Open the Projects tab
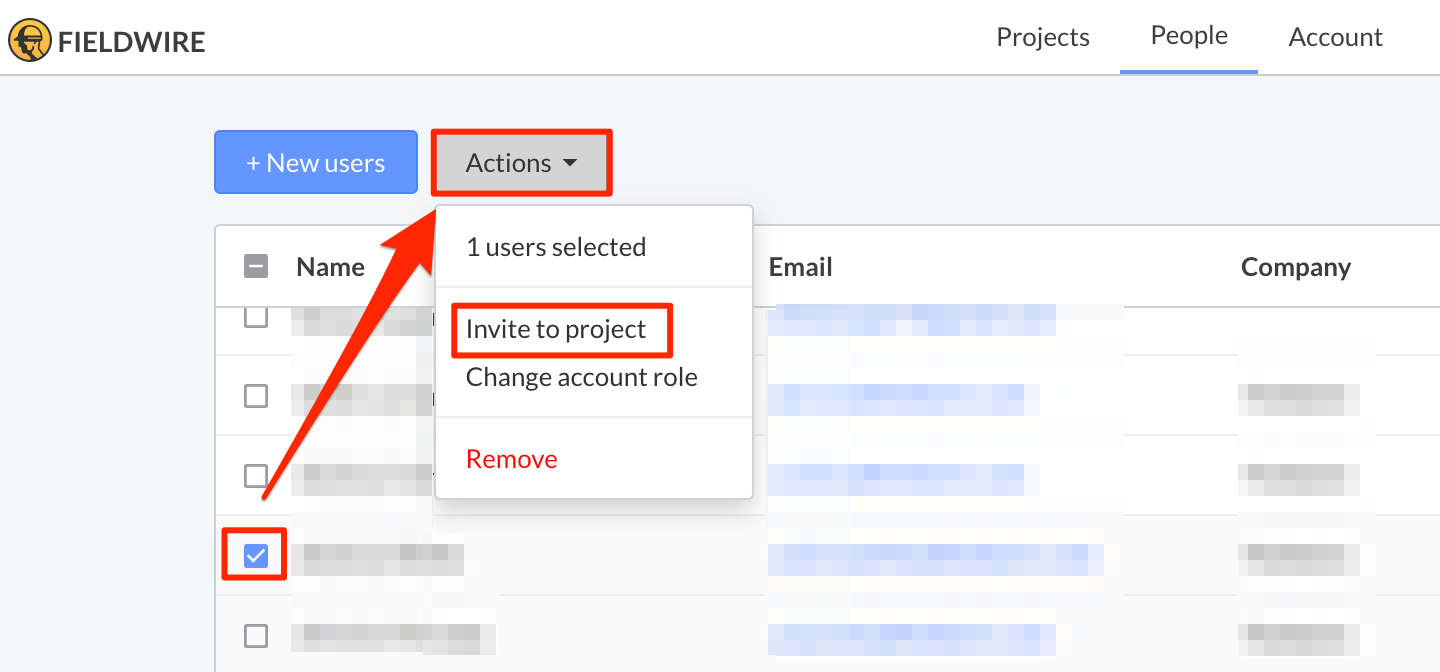 click(x=1042, y=36)
